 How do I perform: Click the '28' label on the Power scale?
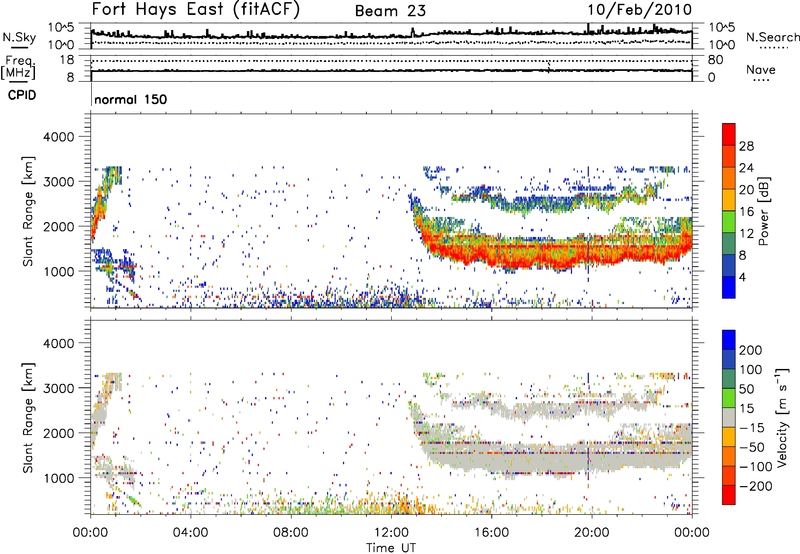pyautogui.click(x=746, y=146)
